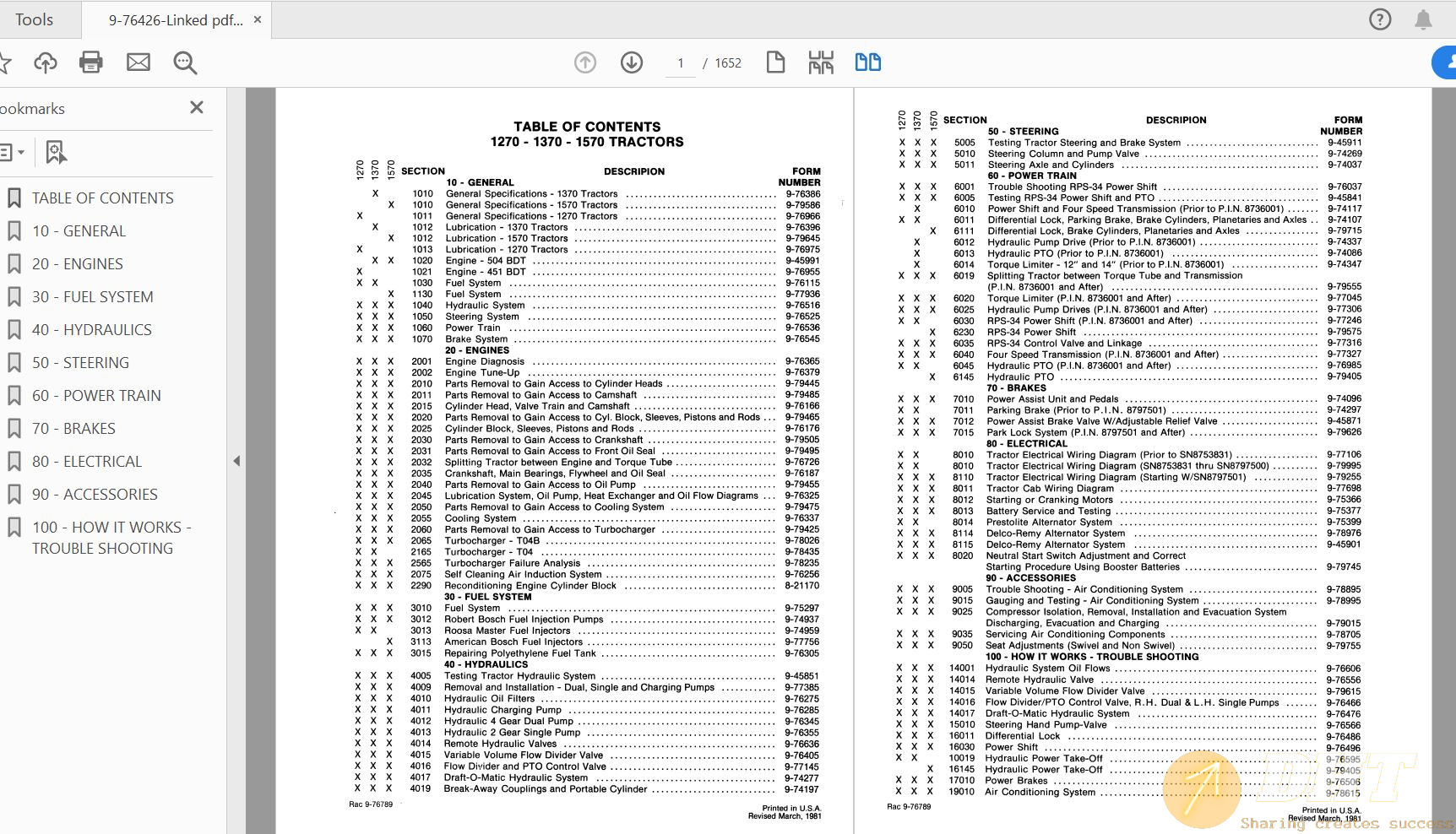Open the search tool

coord(185,62)
